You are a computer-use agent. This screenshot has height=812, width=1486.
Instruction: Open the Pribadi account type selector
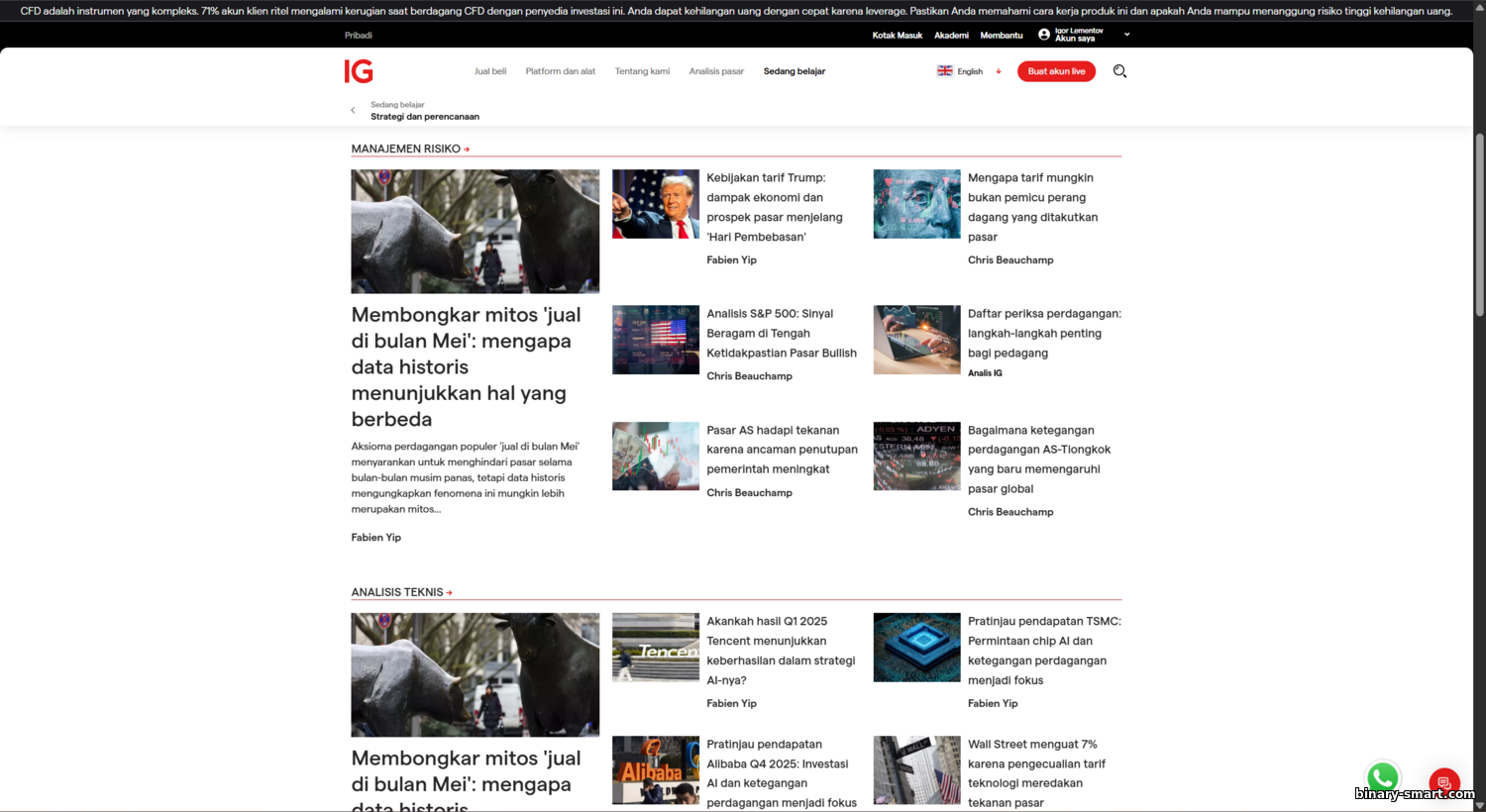coord(359,36)
